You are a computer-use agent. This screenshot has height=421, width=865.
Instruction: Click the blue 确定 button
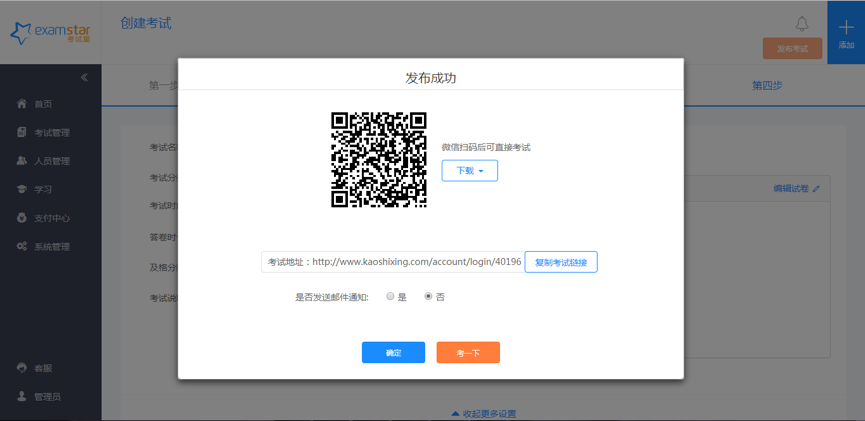click(393, 353)
